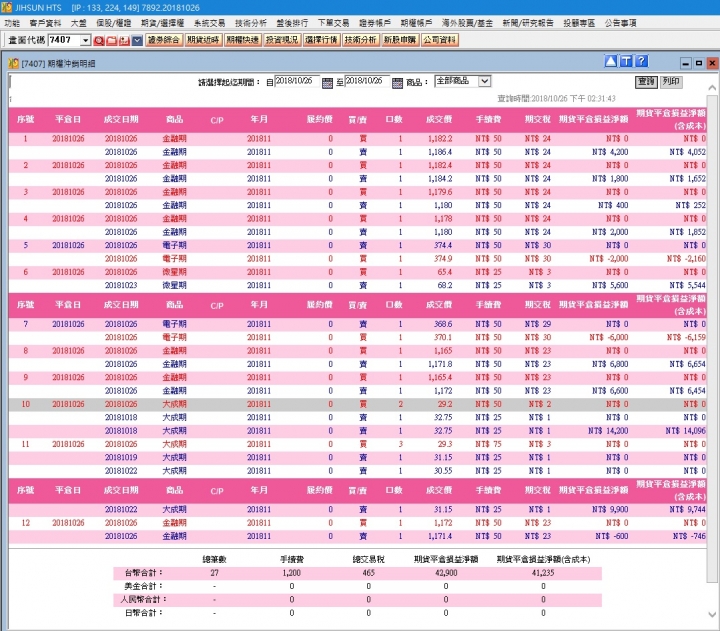Screen dimensions: 720x631
Task: Click the JIHSUN HTS app icon in title bar
Action: (x=6, y=7)
